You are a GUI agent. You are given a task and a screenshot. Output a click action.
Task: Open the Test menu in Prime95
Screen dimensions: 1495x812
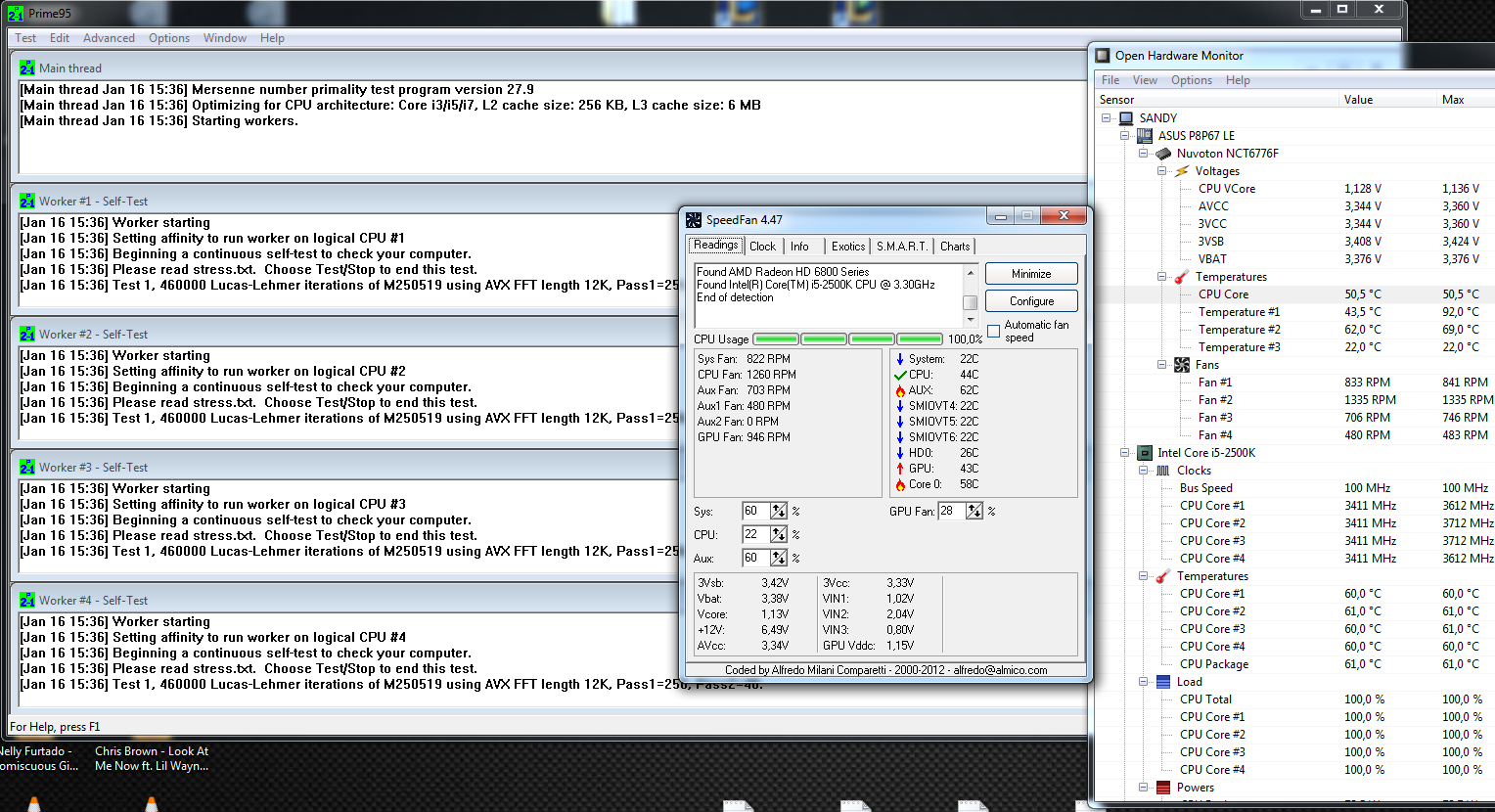click(x=25, y=38)
